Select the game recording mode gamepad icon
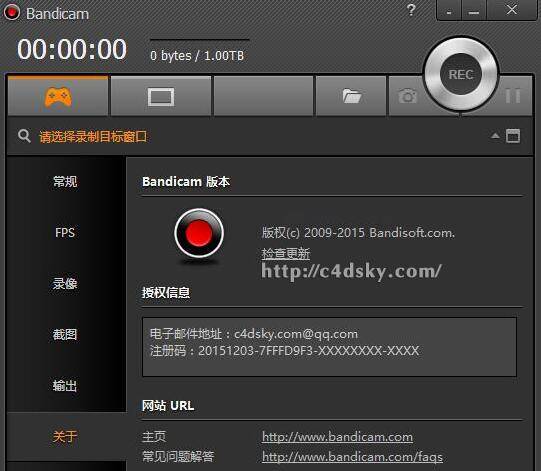Image resolution: width=541 pixels, height=471 pixels. click(58, 96)
